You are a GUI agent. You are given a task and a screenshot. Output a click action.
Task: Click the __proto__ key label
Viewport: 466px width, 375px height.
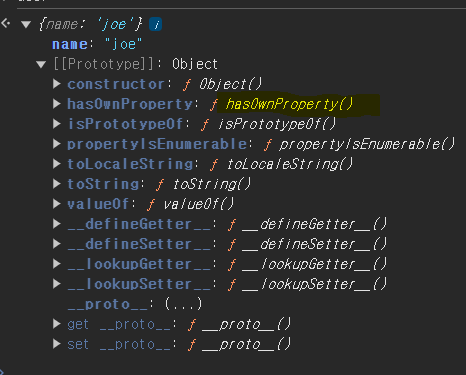(107, 304)
